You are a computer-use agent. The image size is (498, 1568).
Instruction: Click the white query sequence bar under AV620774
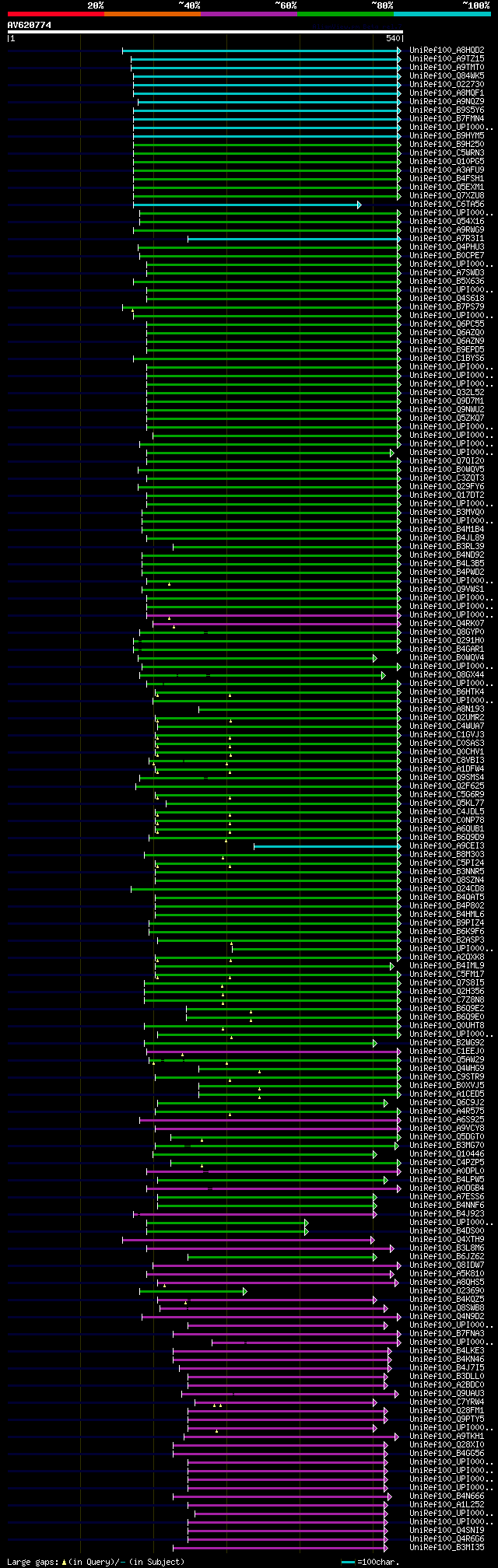[205, 32]
